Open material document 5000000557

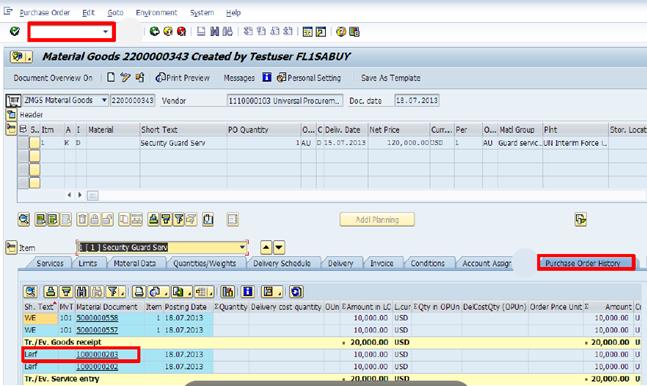tap(97, 330)
